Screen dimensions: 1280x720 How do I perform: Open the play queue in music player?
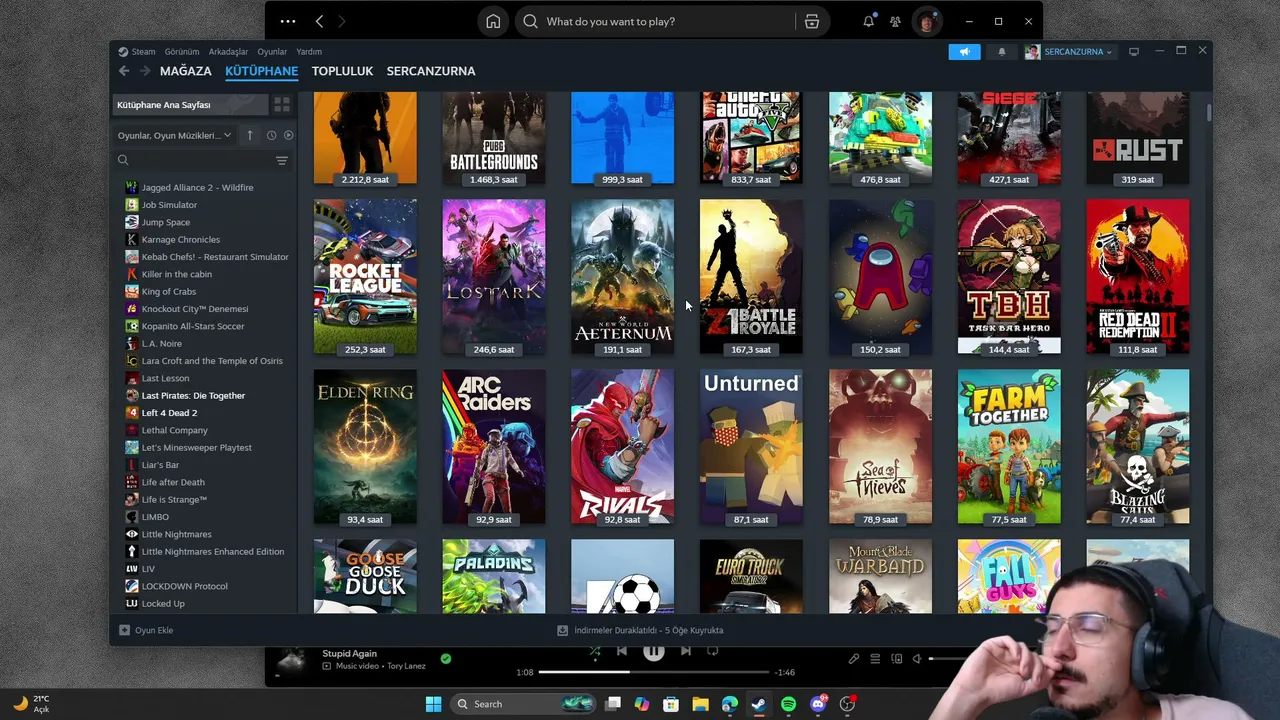(875, 659)
